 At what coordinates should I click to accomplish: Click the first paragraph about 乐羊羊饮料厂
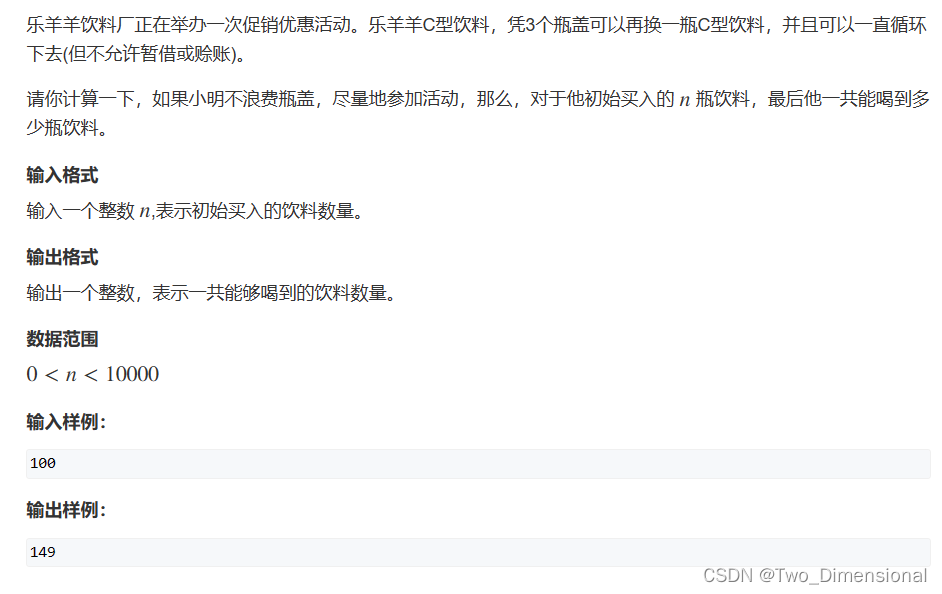coord(476,40)
